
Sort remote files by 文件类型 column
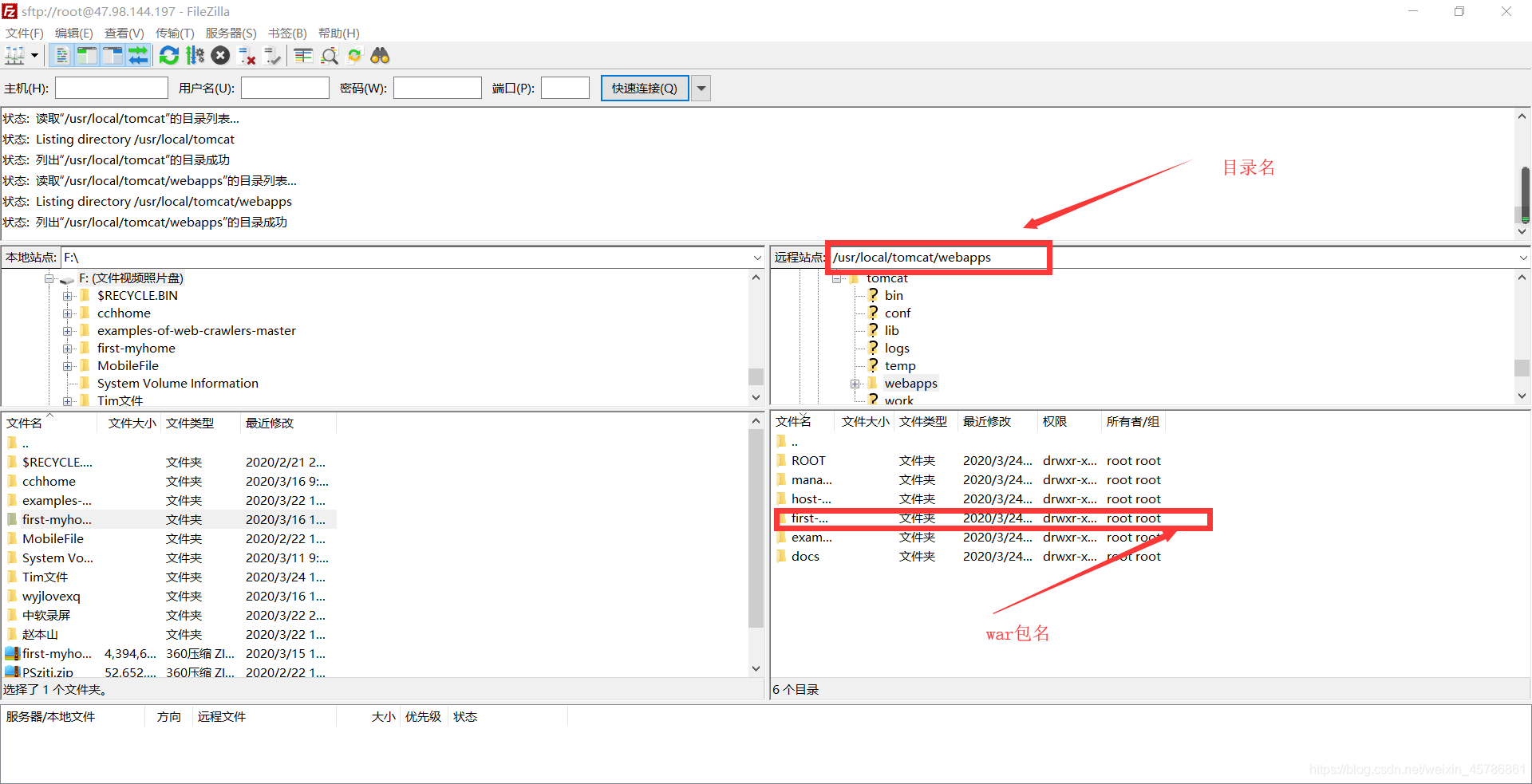(926, 422)
